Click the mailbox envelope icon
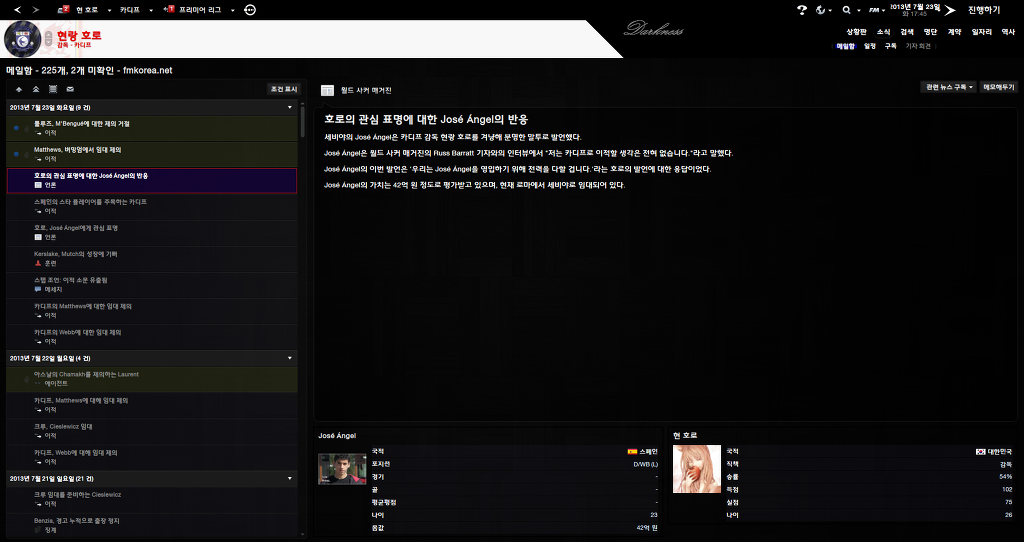This screenshot has width=1024, height=542. pyautogui.click(x=70, y=89)
